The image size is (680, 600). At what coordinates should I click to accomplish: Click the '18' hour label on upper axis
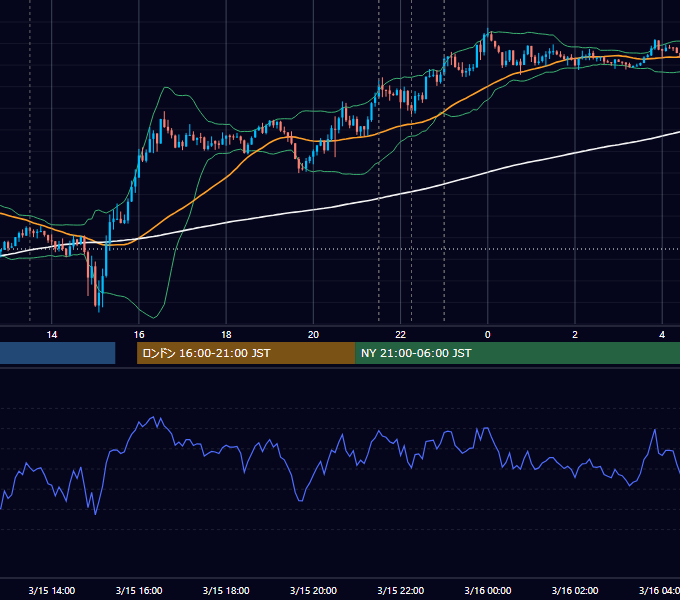226,335
